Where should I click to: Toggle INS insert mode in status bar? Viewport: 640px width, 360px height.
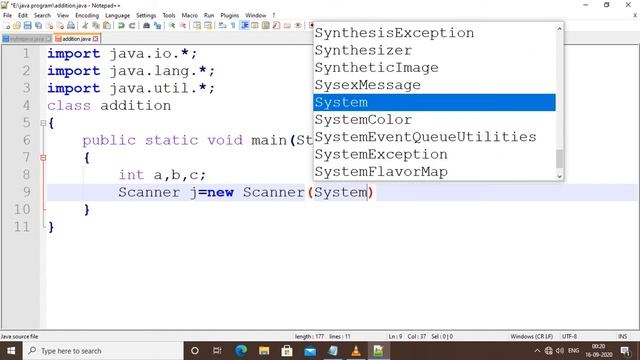tap(622, 336)
